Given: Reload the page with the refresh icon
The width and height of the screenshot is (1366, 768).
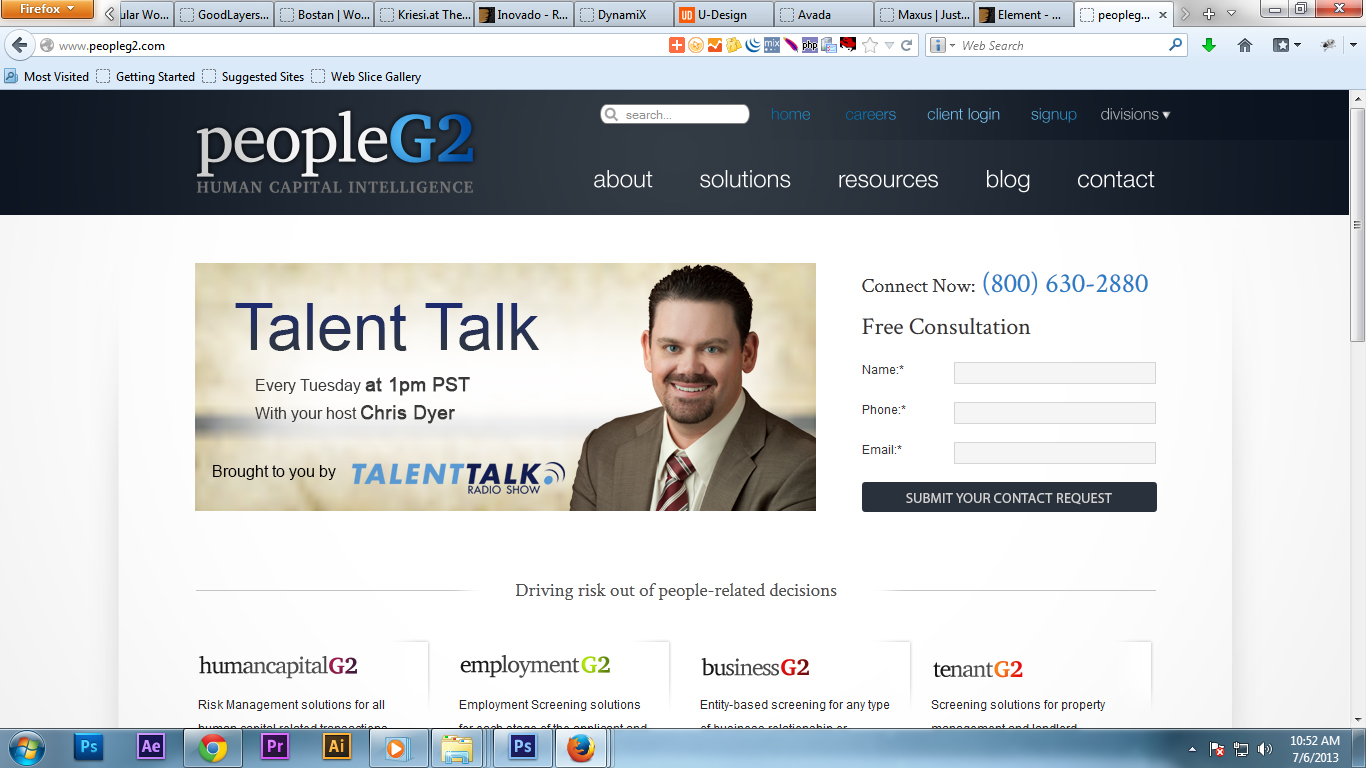Looking at the screenshot, I should 907,45.
